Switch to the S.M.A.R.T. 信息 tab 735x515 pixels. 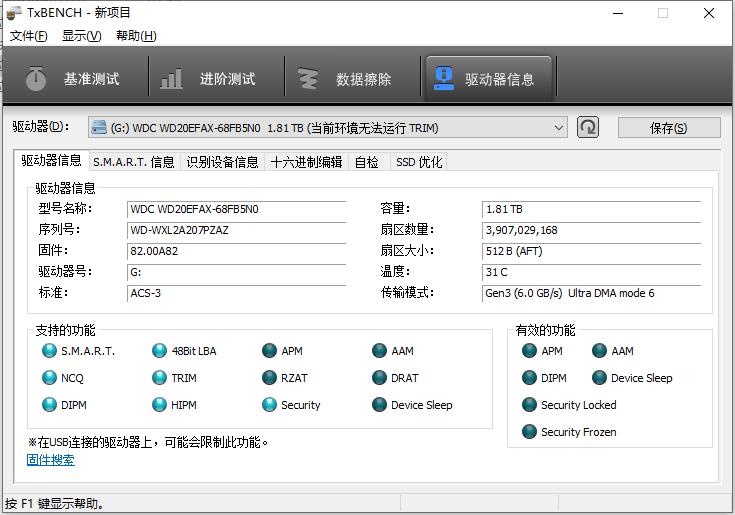(x=134, y=162)
